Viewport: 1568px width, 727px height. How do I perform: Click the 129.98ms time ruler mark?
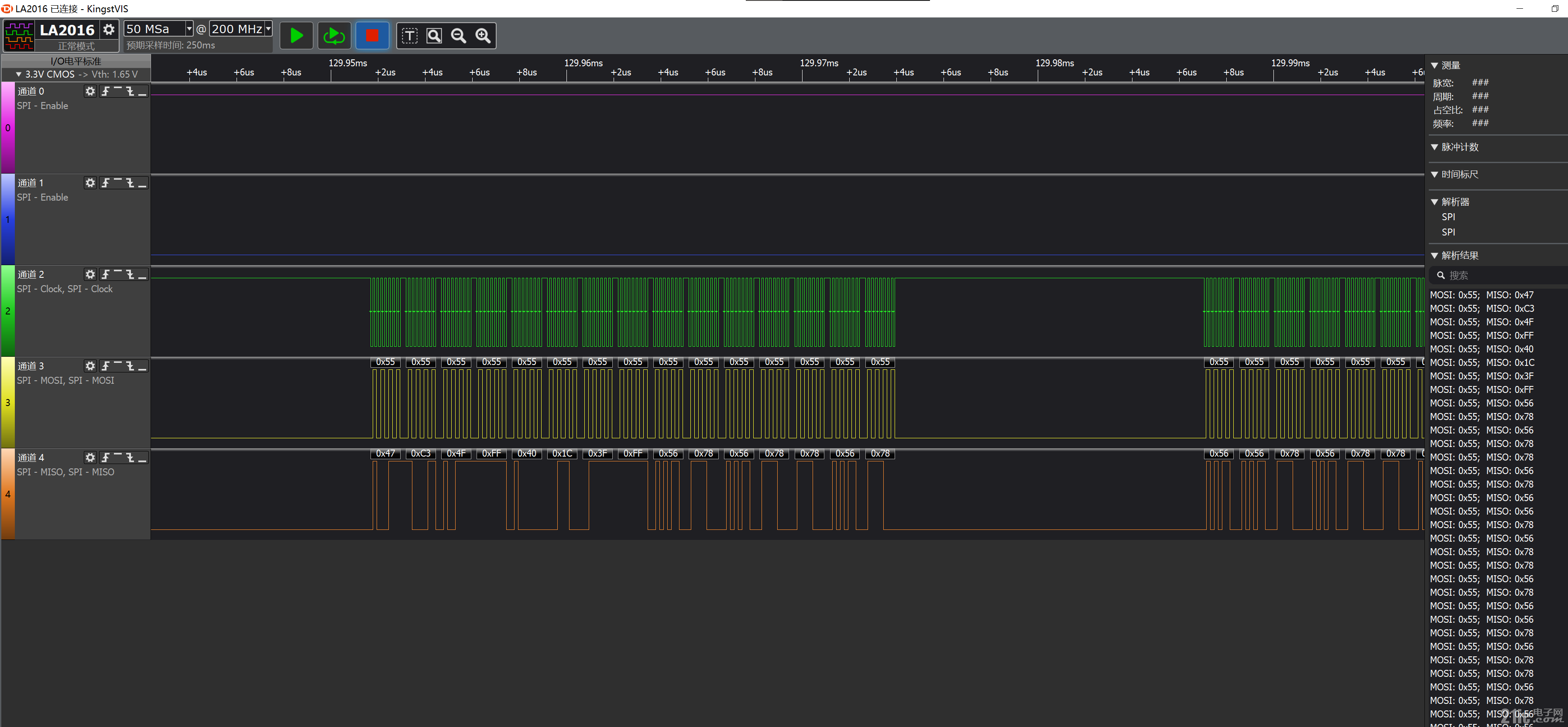click(x=1054, y=63)
